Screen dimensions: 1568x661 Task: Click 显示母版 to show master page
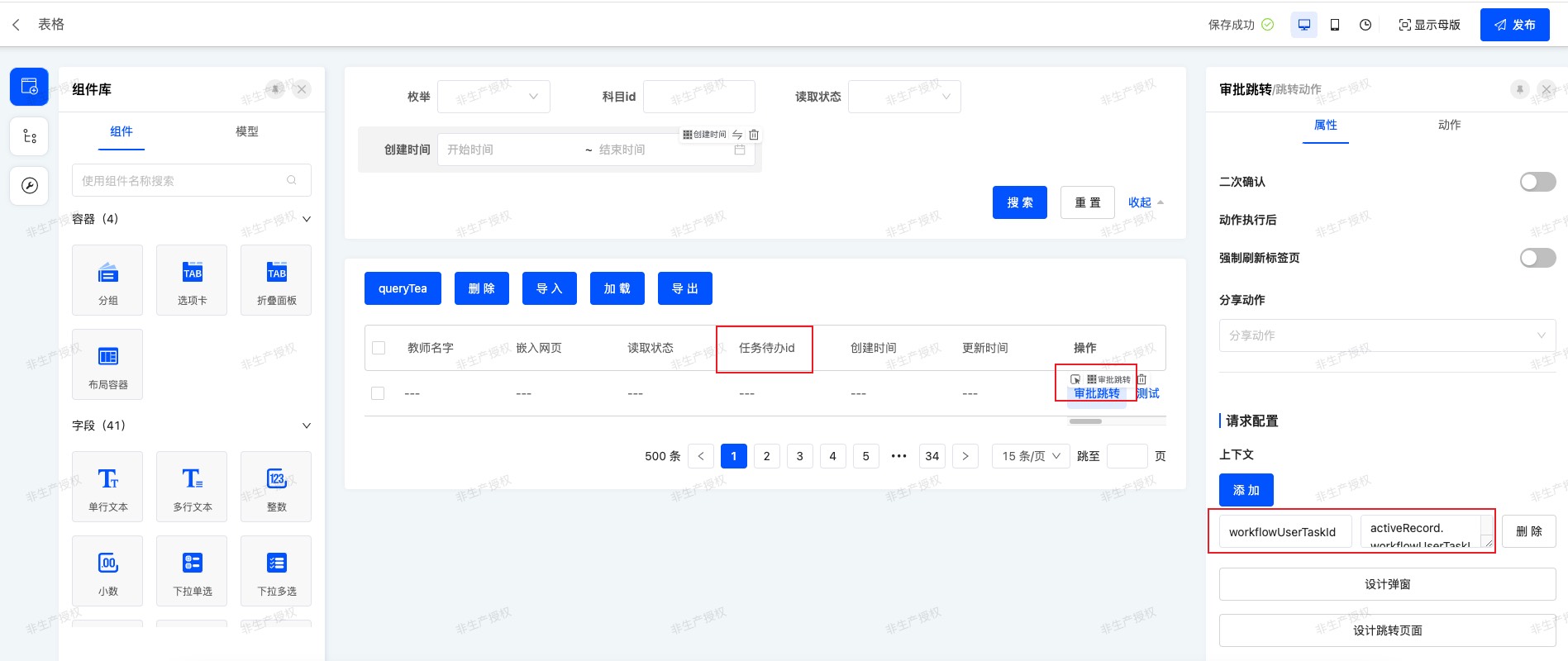pyautogui.click(x=1429, y=25)
